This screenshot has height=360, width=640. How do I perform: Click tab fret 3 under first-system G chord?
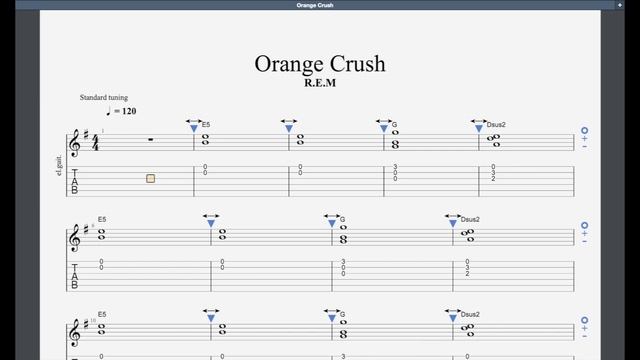395,167
